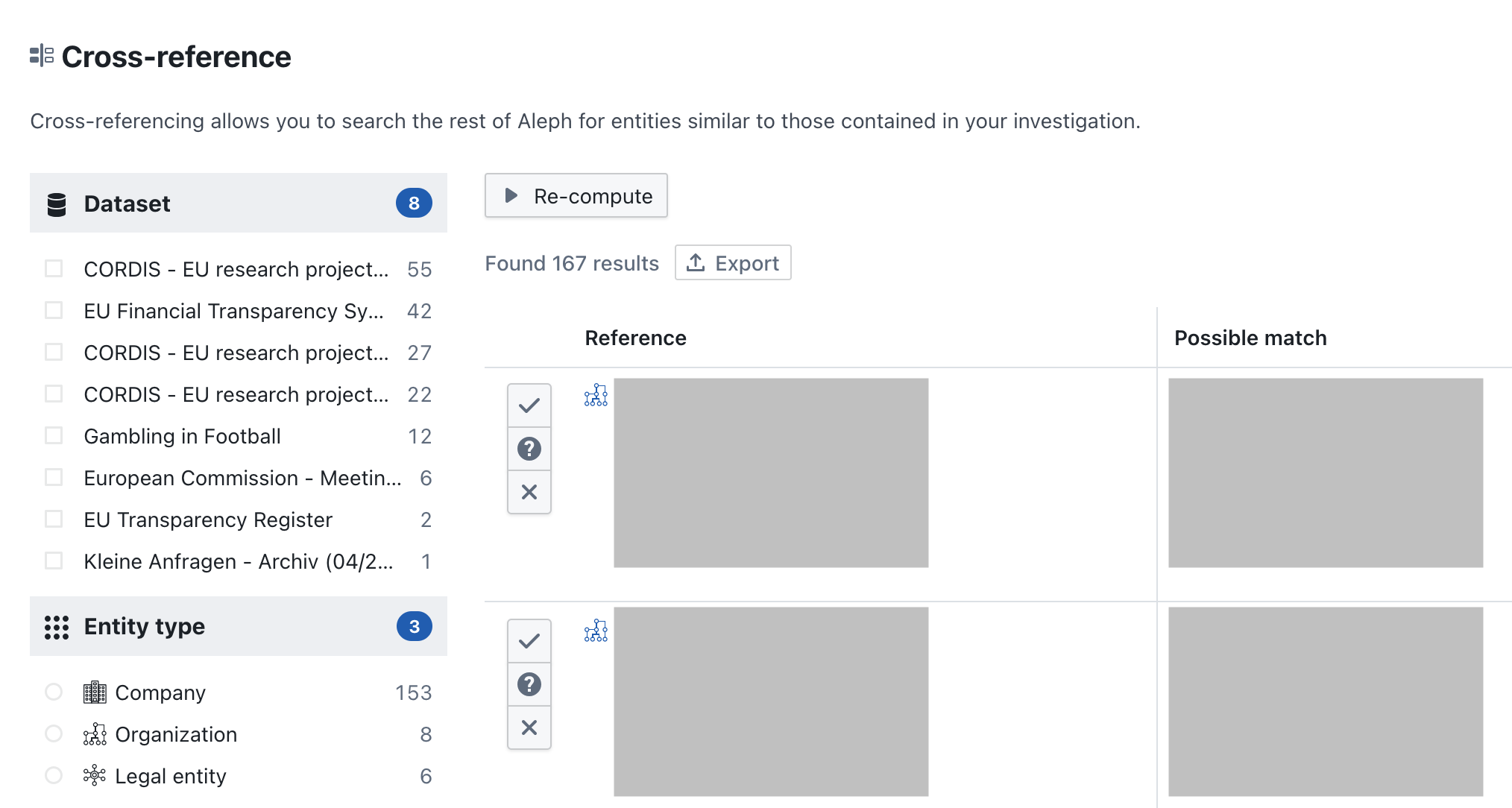Collapse the Dataset filter section

[239, 203]
